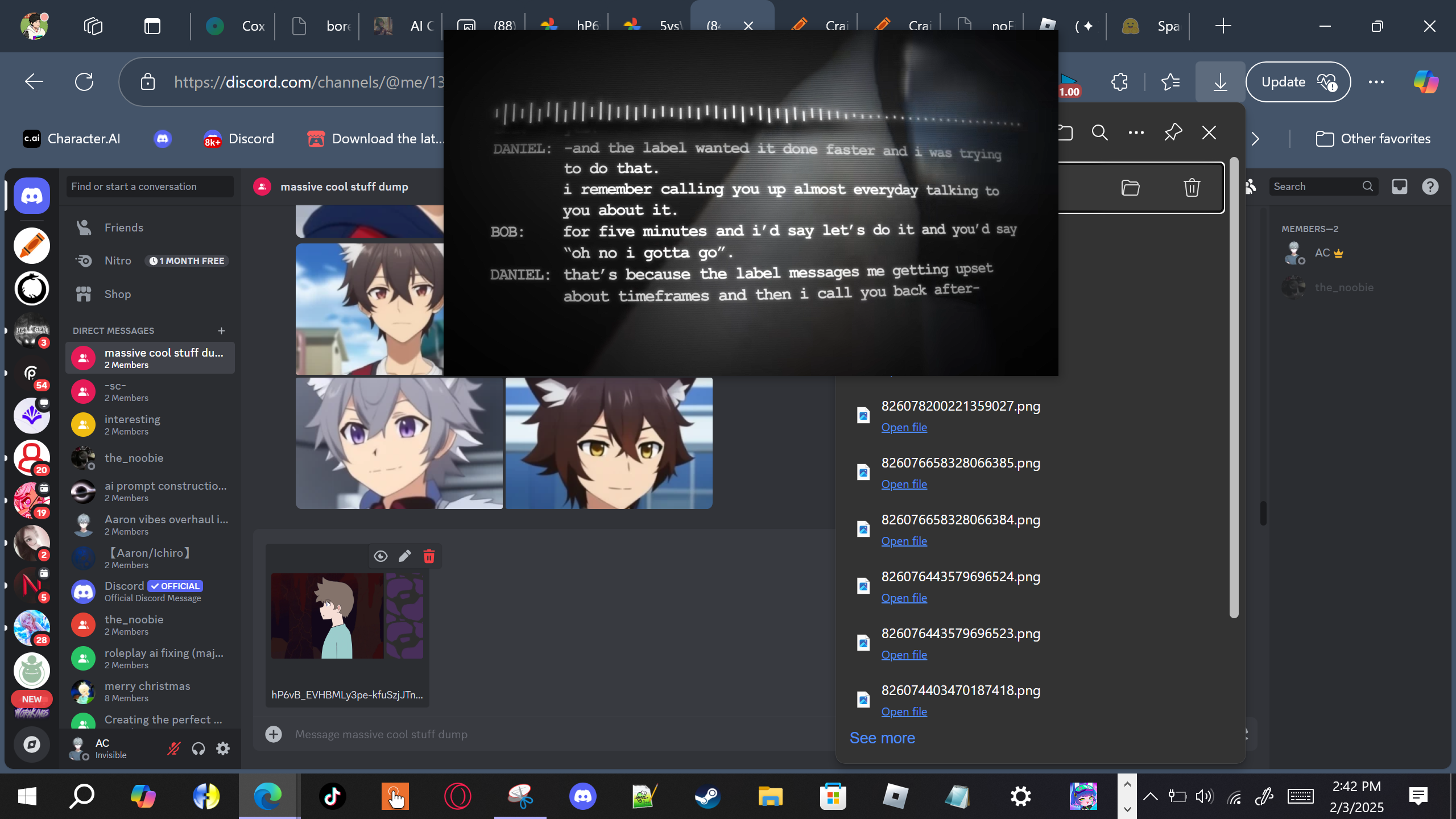Open the silver-haired wolf character image

point(399,444)
